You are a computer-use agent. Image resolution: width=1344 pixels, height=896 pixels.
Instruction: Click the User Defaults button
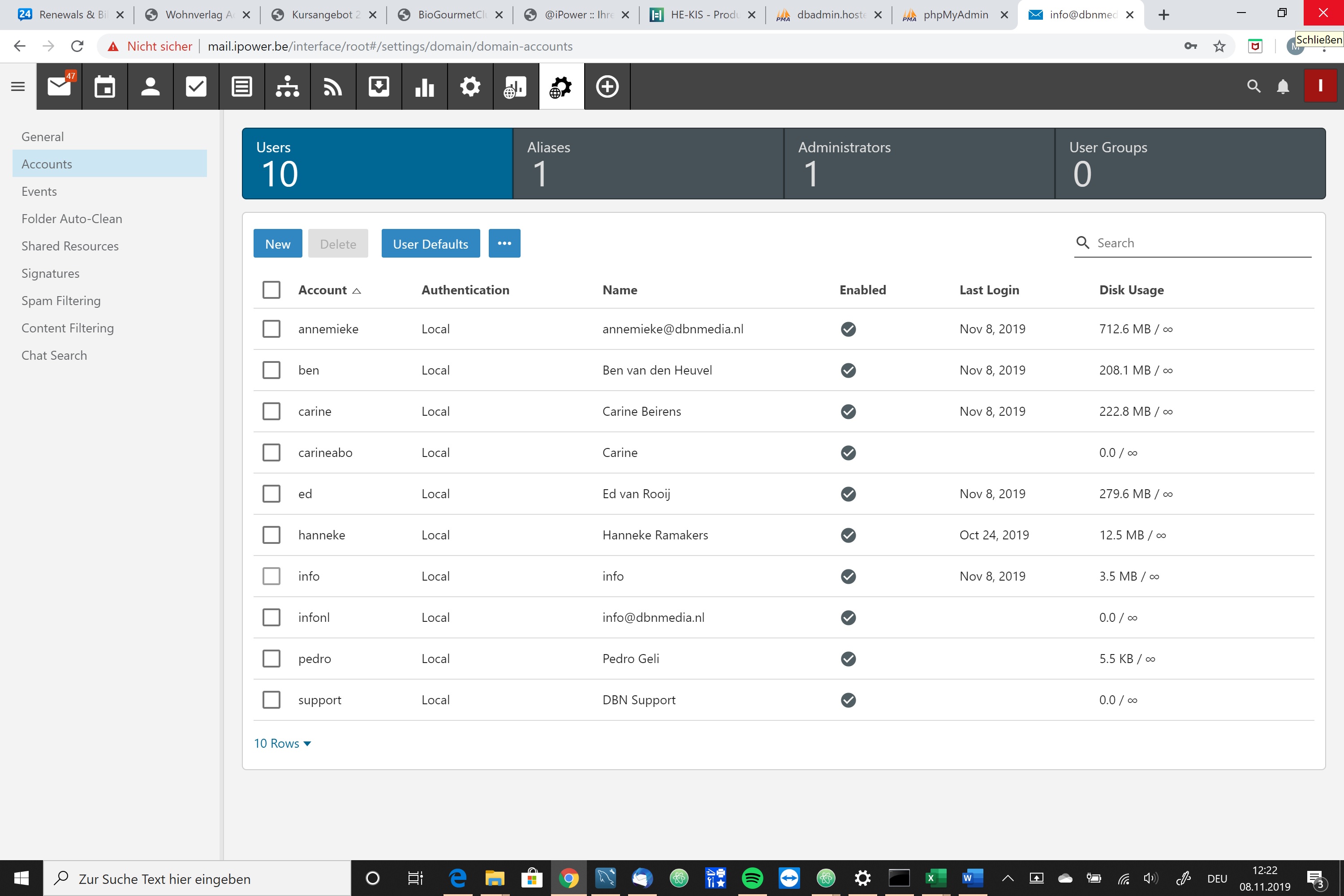[x=430, y=244]
